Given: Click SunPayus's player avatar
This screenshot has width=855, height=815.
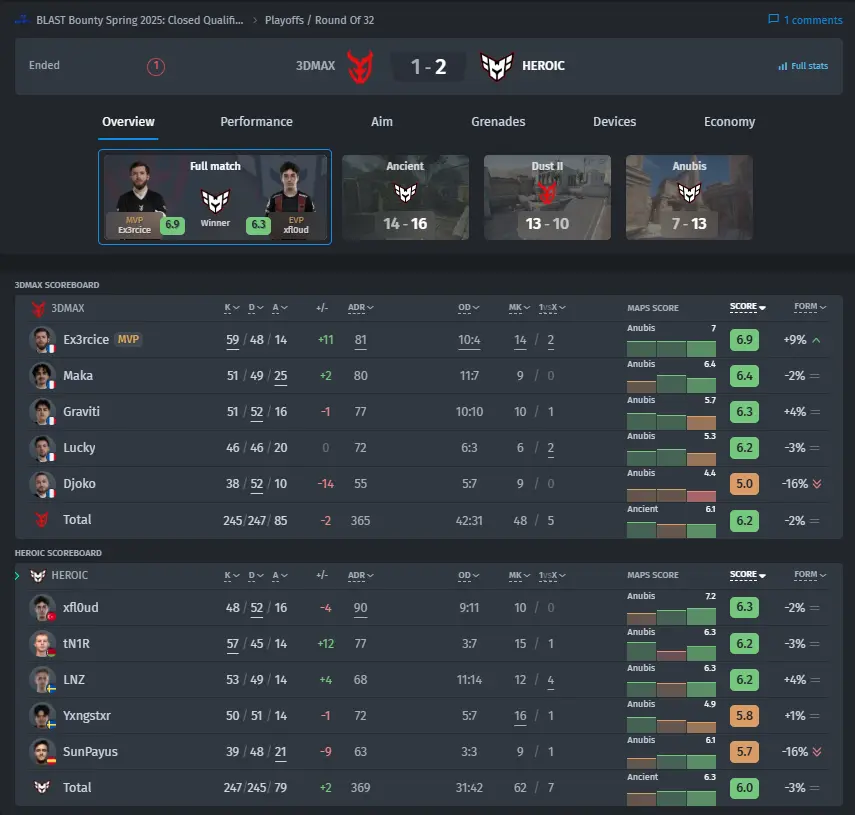Looking at the screenshot, I should [42, 751].
